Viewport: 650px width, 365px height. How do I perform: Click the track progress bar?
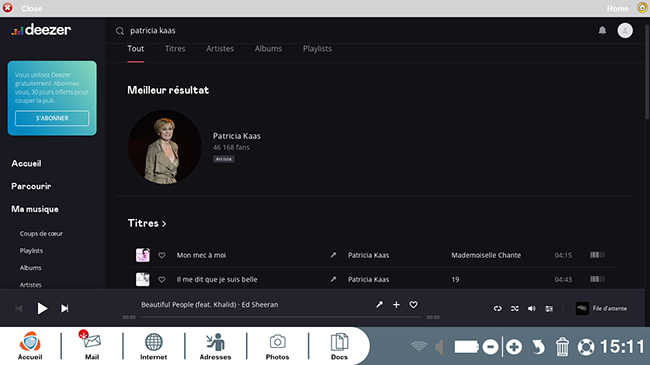[x=281, y=317]
